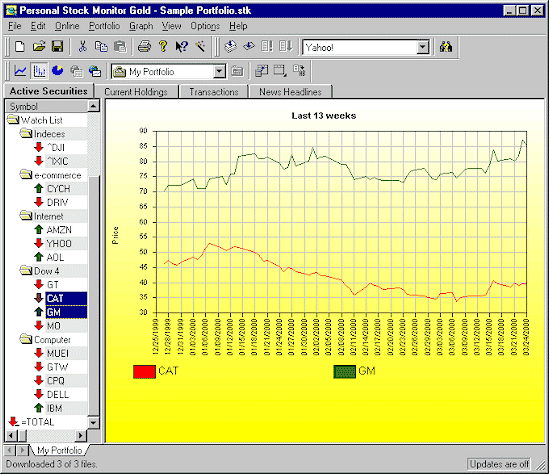Click the symbol list scroll up arrow
Screen dimensions: 550x475
(93, 106)
